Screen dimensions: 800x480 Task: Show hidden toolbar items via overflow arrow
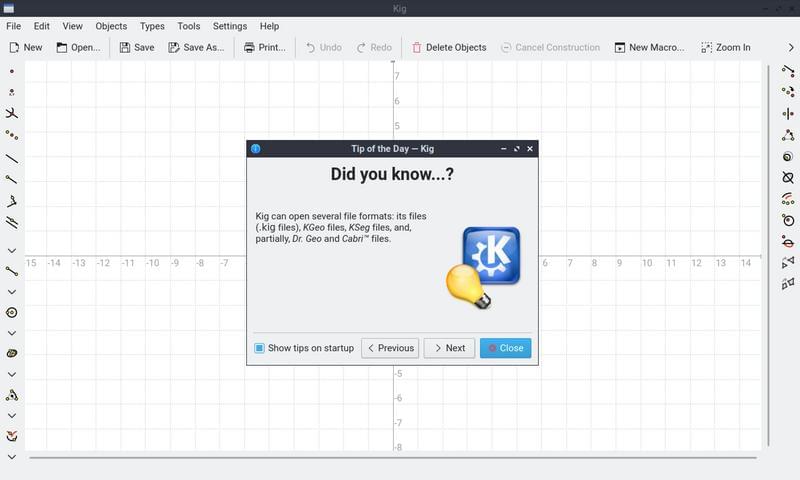coord(791,47)
